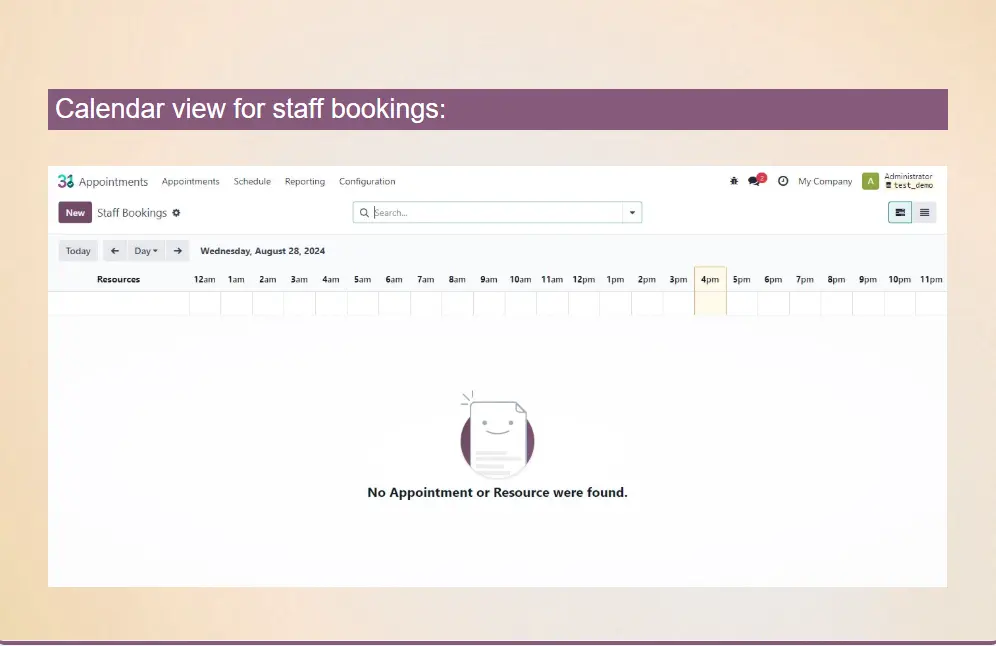Click the Appointments app logo icon
Screen dimensions: 996x646
tap(66, 181)
